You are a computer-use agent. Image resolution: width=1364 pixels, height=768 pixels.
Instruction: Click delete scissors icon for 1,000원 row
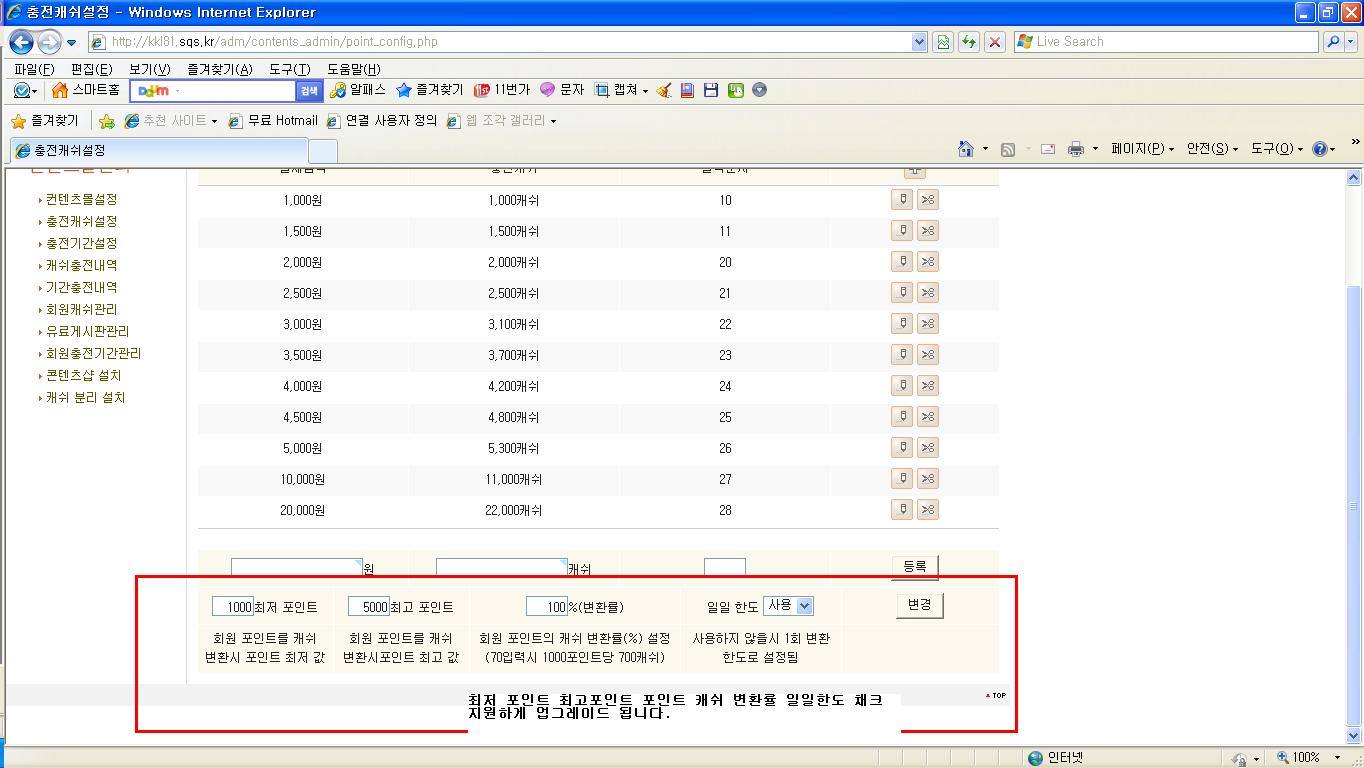pyautogui.click(x=928, y=200)
